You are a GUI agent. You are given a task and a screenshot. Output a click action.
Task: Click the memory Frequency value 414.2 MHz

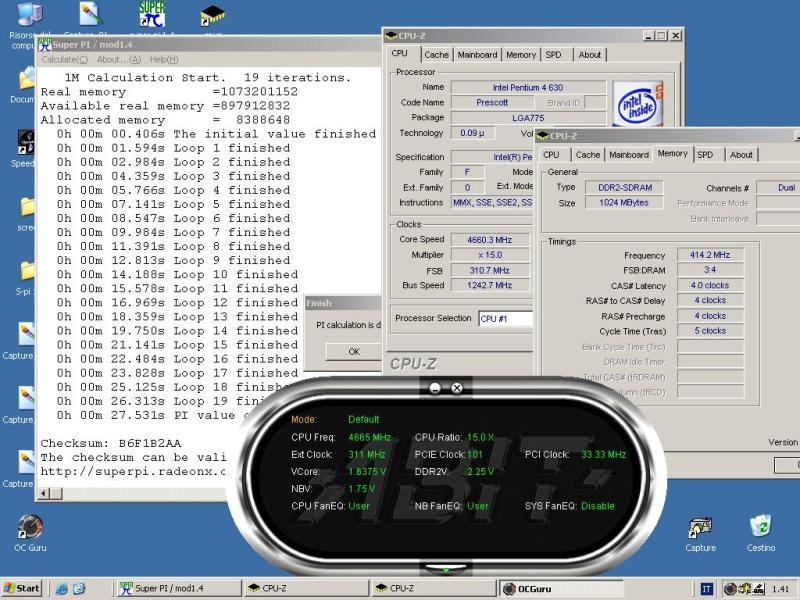click(710, 255)
